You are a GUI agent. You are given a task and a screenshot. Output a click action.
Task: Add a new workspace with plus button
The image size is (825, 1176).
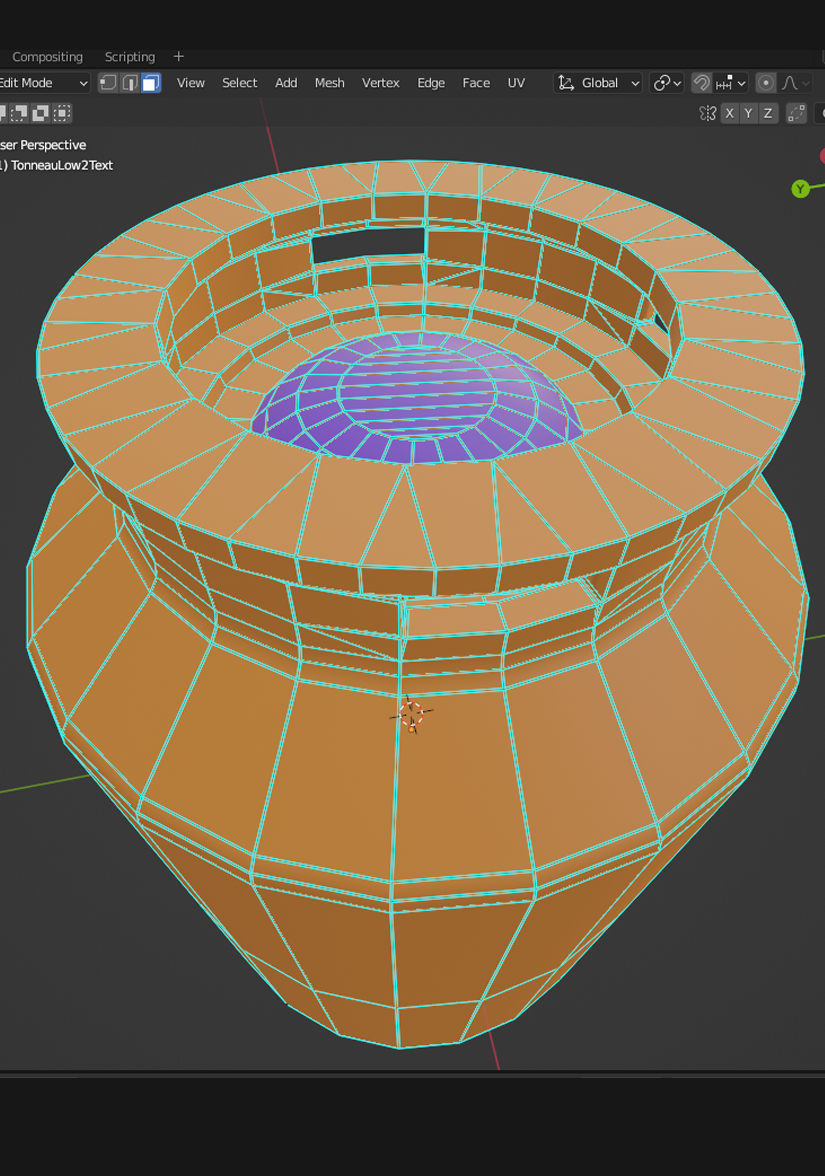pyautogui.click(x=179, y=57)
